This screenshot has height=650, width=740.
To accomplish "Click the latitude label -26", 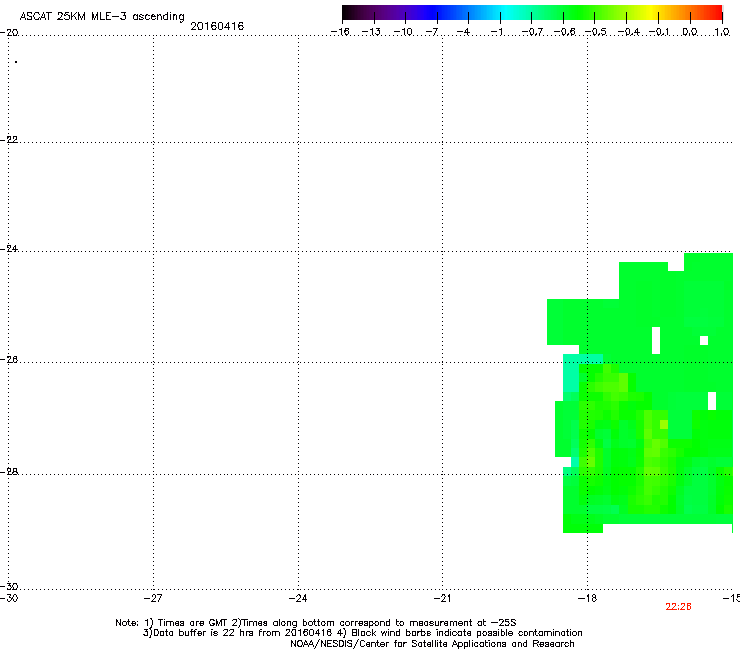I will (9, 360).
